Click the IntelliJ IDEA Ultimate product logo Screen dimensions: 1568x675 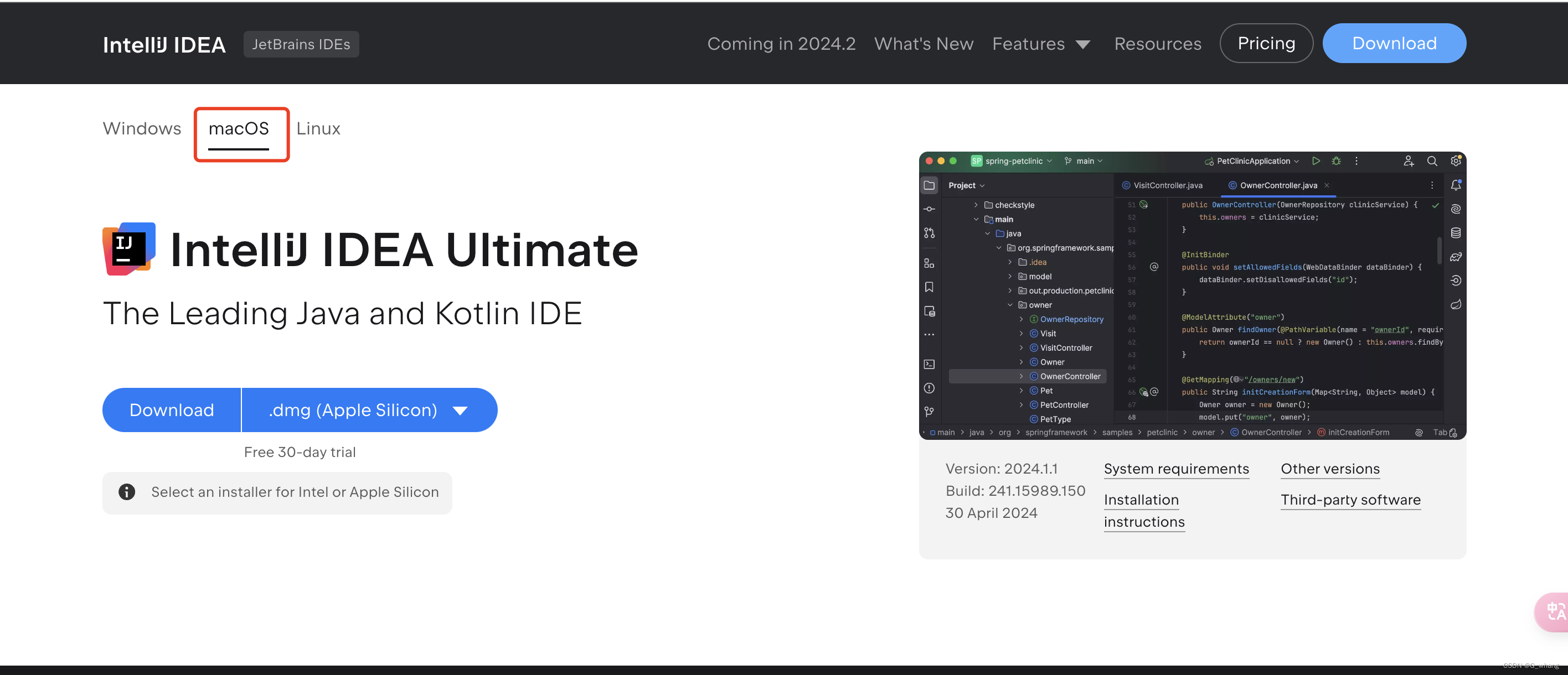pos(129,250)
